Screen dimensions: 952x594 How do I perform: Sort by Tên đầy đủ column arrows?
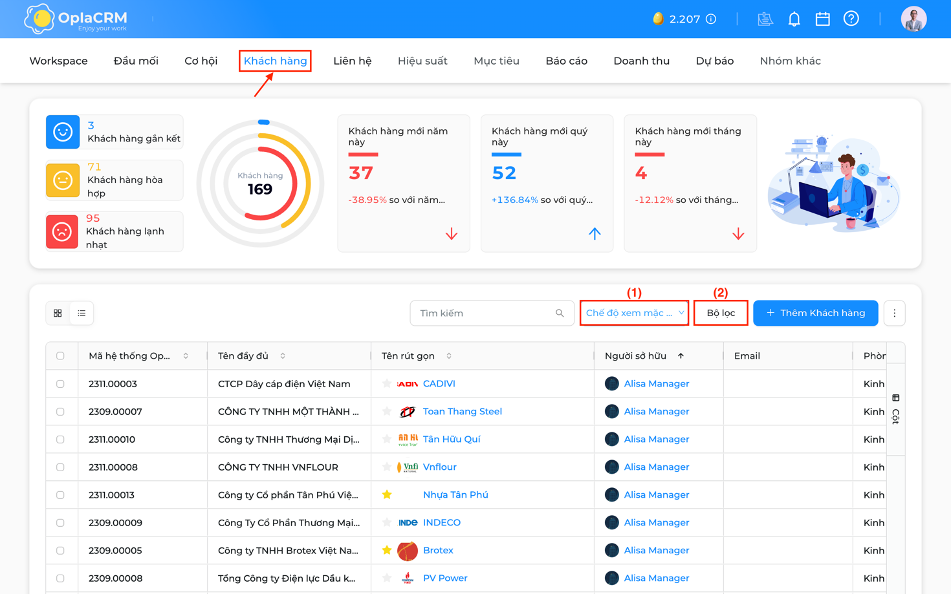(x=283, y=356)
